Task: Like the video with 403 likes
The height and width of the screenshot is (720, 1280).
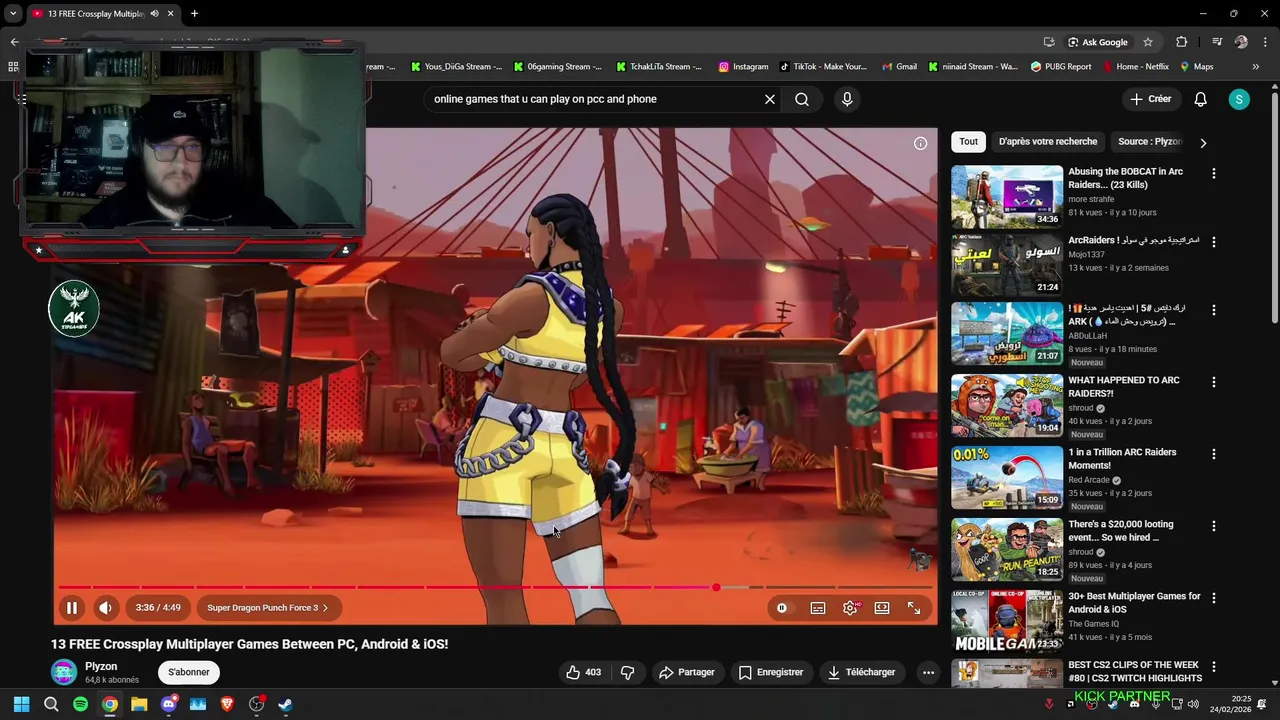Action: (x=583, y=672)
